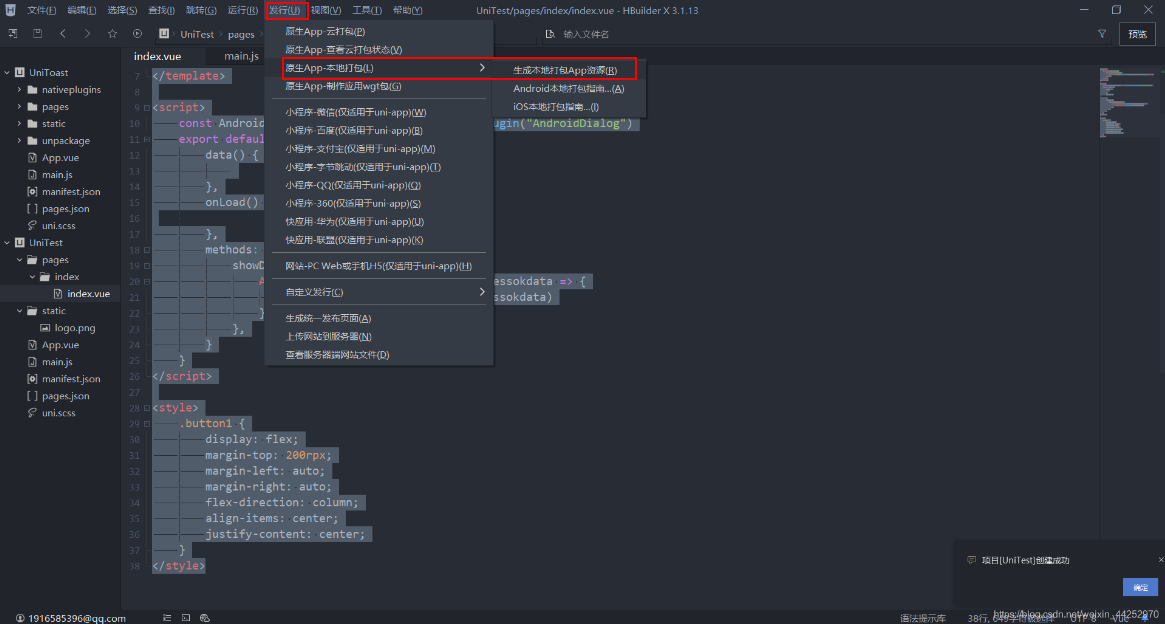
Task: Go forward with the right arrow icon
Action: pos(88,33)
